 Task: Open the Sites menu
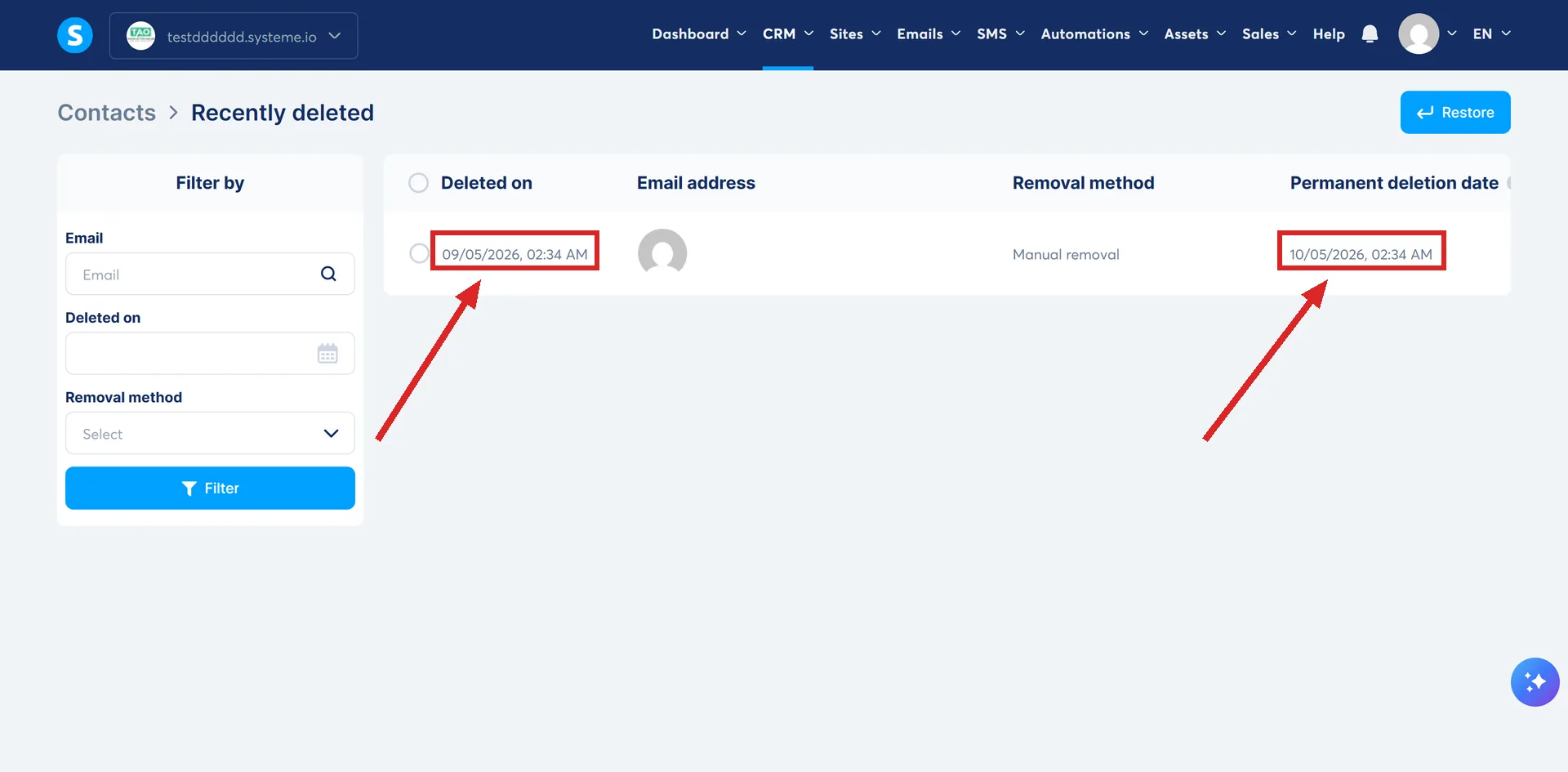(855, 34)
